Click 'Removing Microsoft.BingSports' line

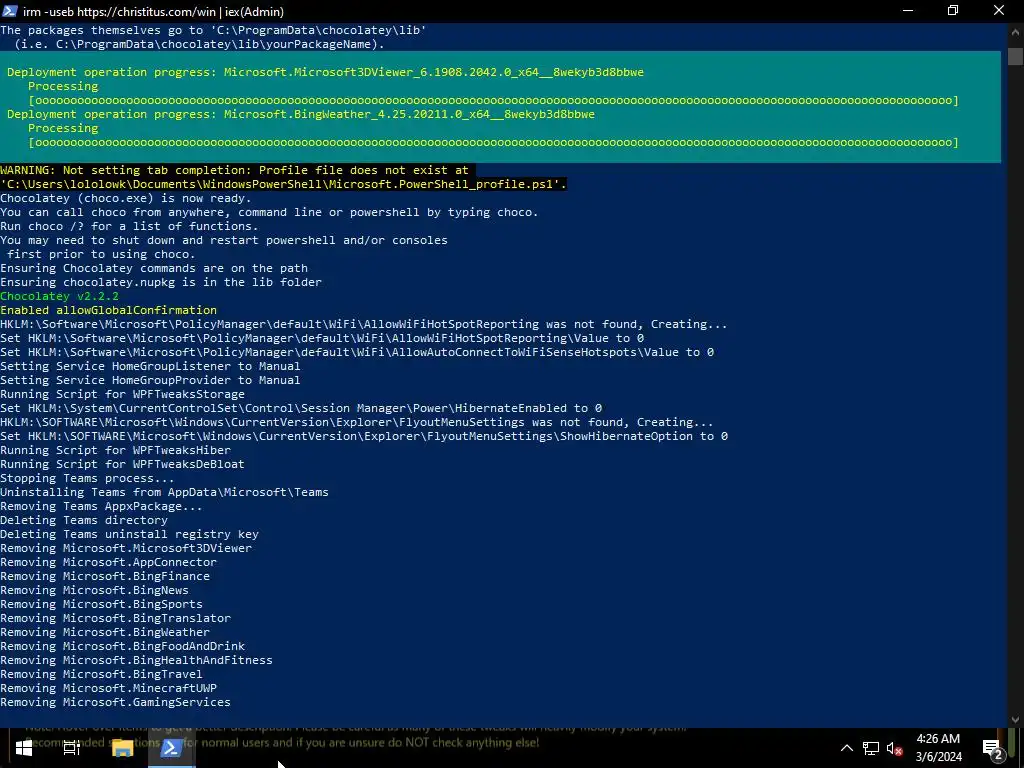tap(101, 604)
